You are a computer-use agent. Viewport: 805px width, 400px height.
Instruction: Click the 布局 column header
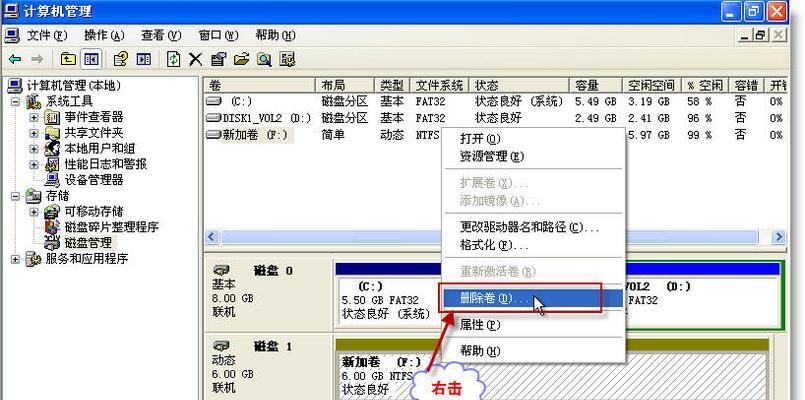(344, 85)
